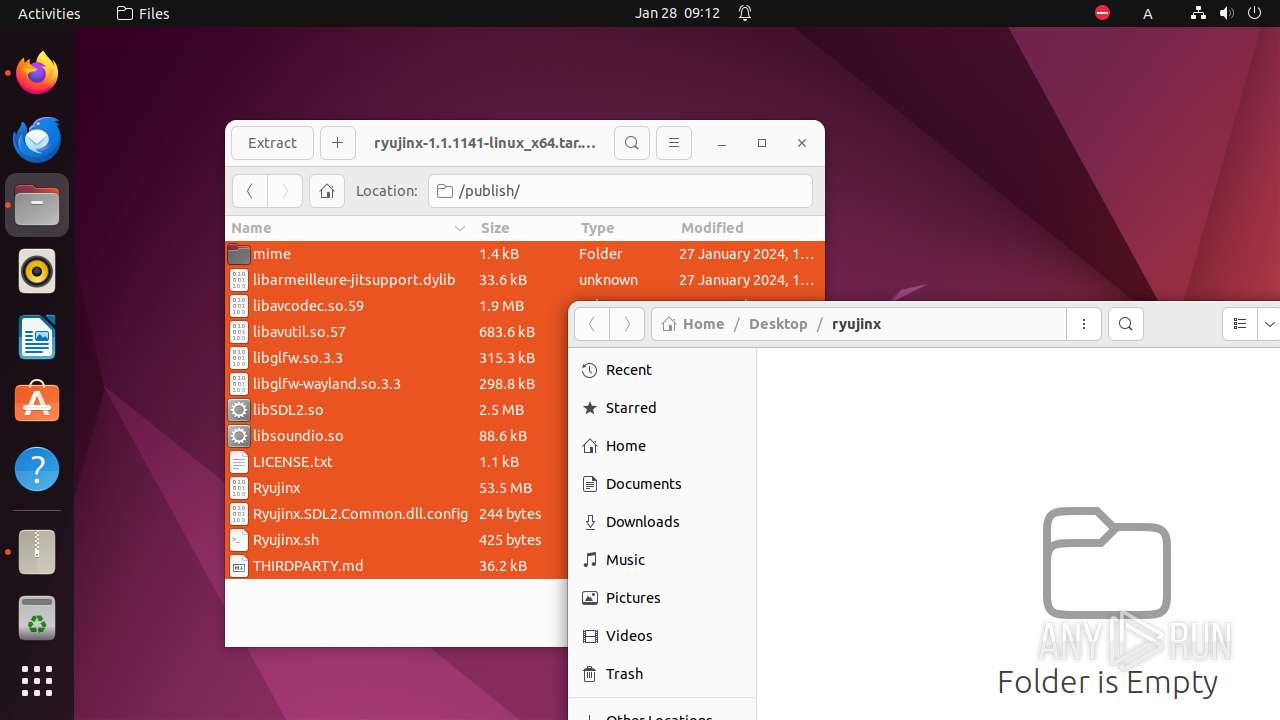Click the Name column sort arrow
Image resolution: width=1280 pixels, height=720 pixels.
coord(460,228)
